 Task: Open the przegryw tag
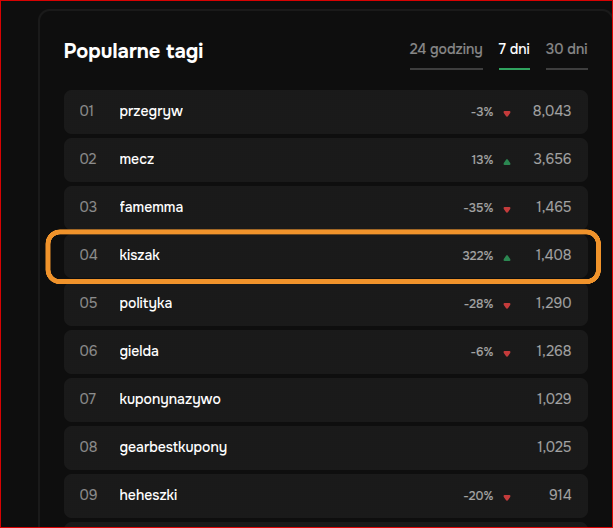pyautogui.click(x=151, y=111)
